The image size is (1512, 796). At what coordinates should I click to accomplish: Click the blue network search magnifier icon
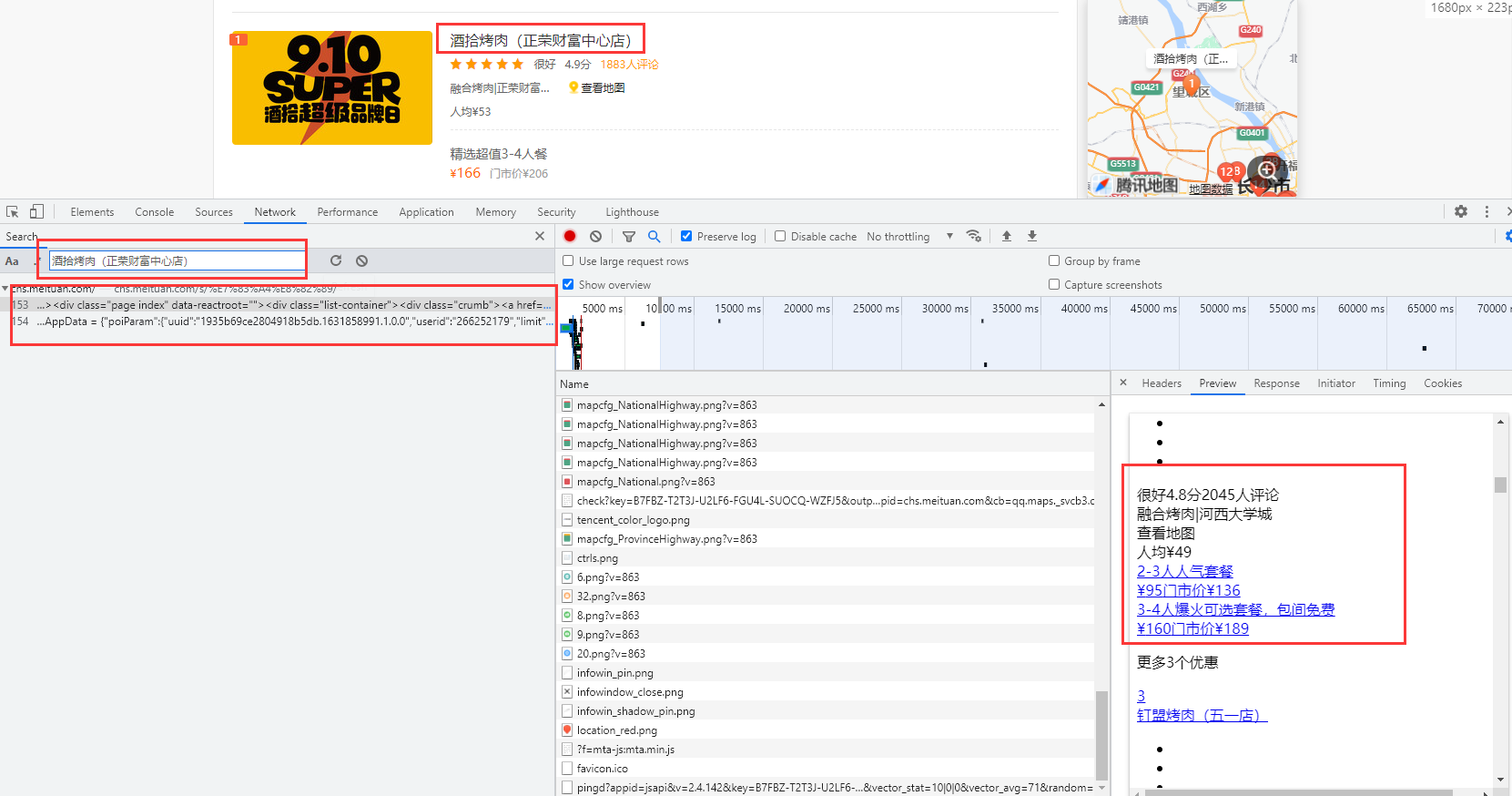[x=654, y=236]
